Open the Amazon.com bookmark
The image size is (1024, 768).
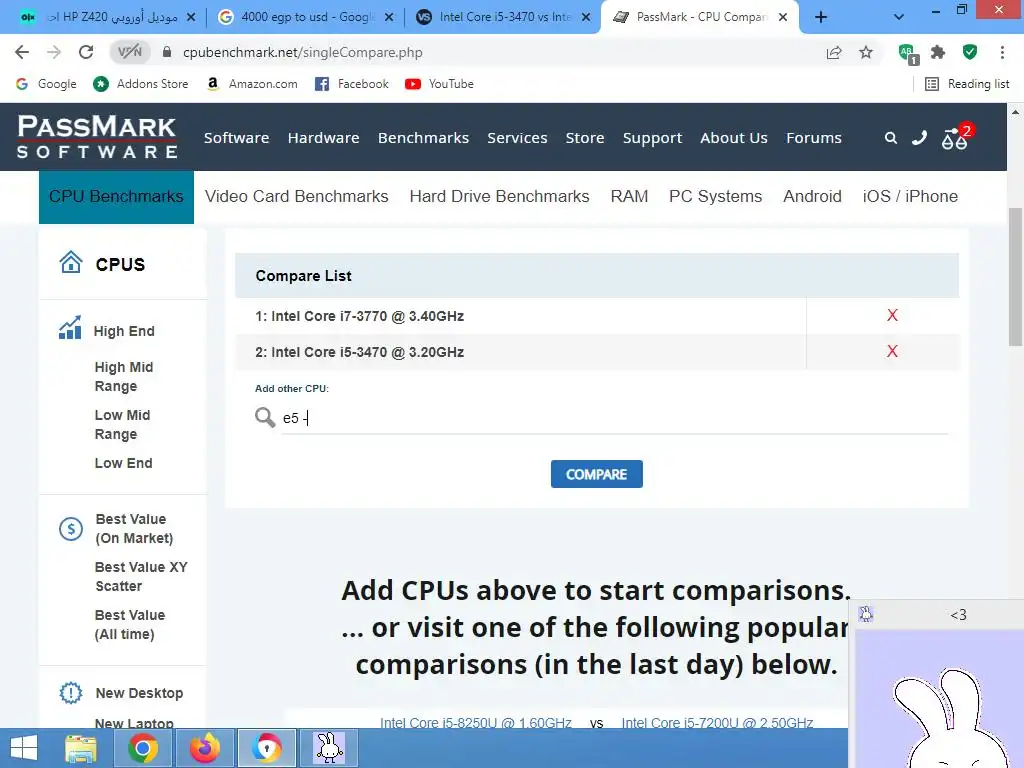pyautogui.click(x=252, y=84)
